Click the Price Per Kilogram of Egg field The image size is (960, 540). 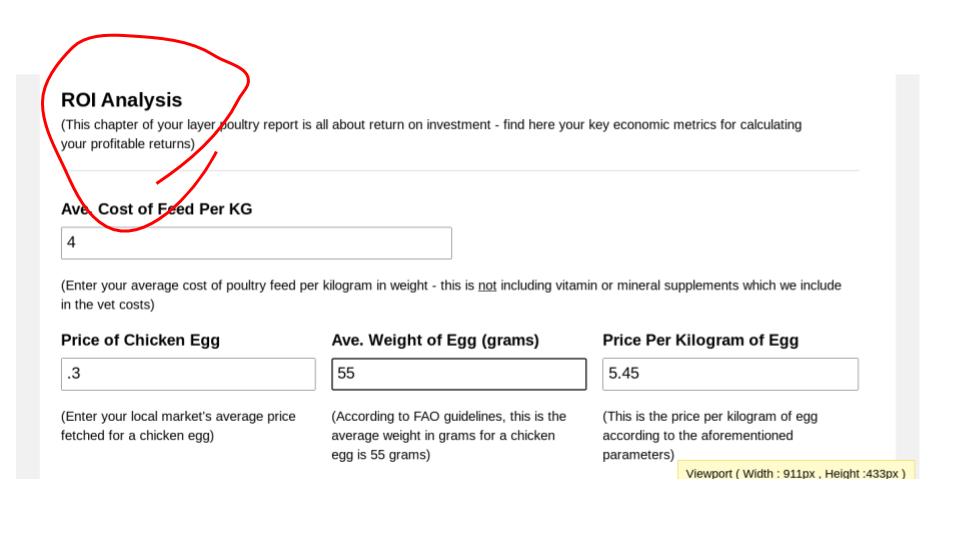pyautogui.click(x=730, y=374)
